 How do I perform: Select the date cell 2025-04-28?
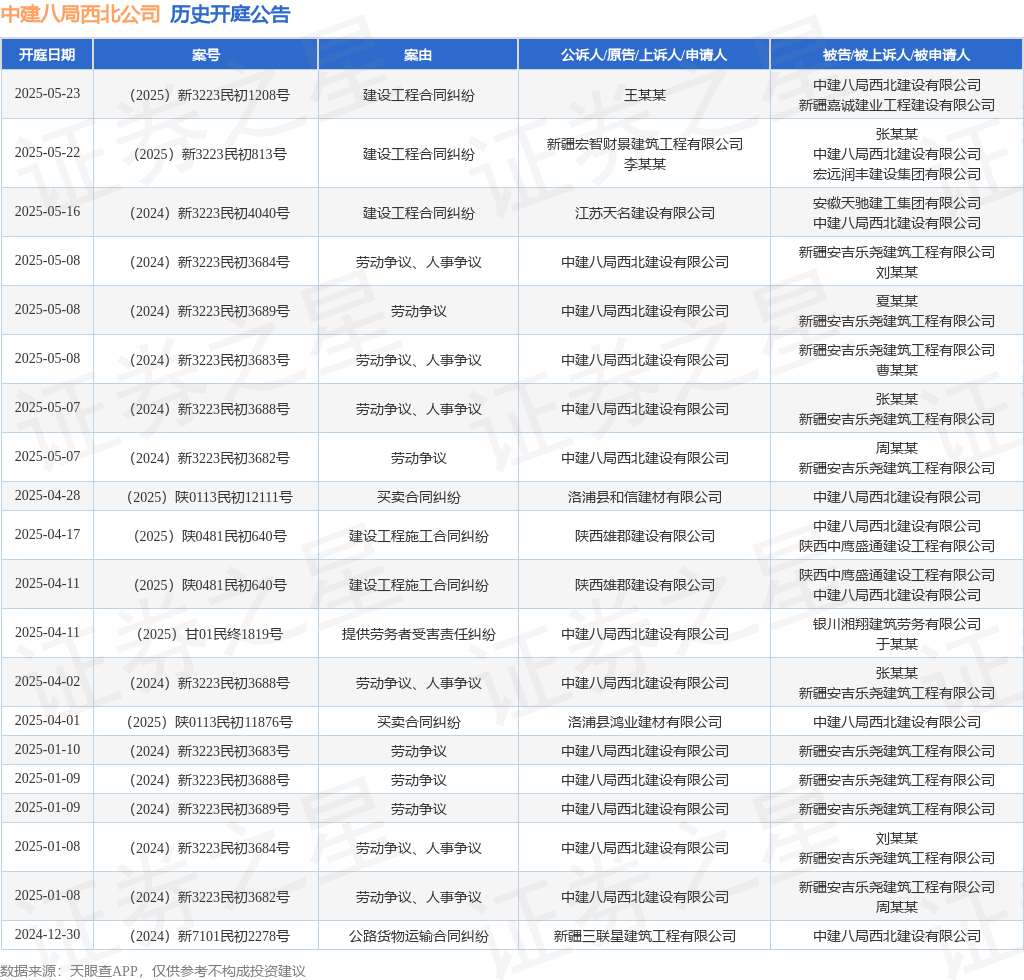(47, 496)
